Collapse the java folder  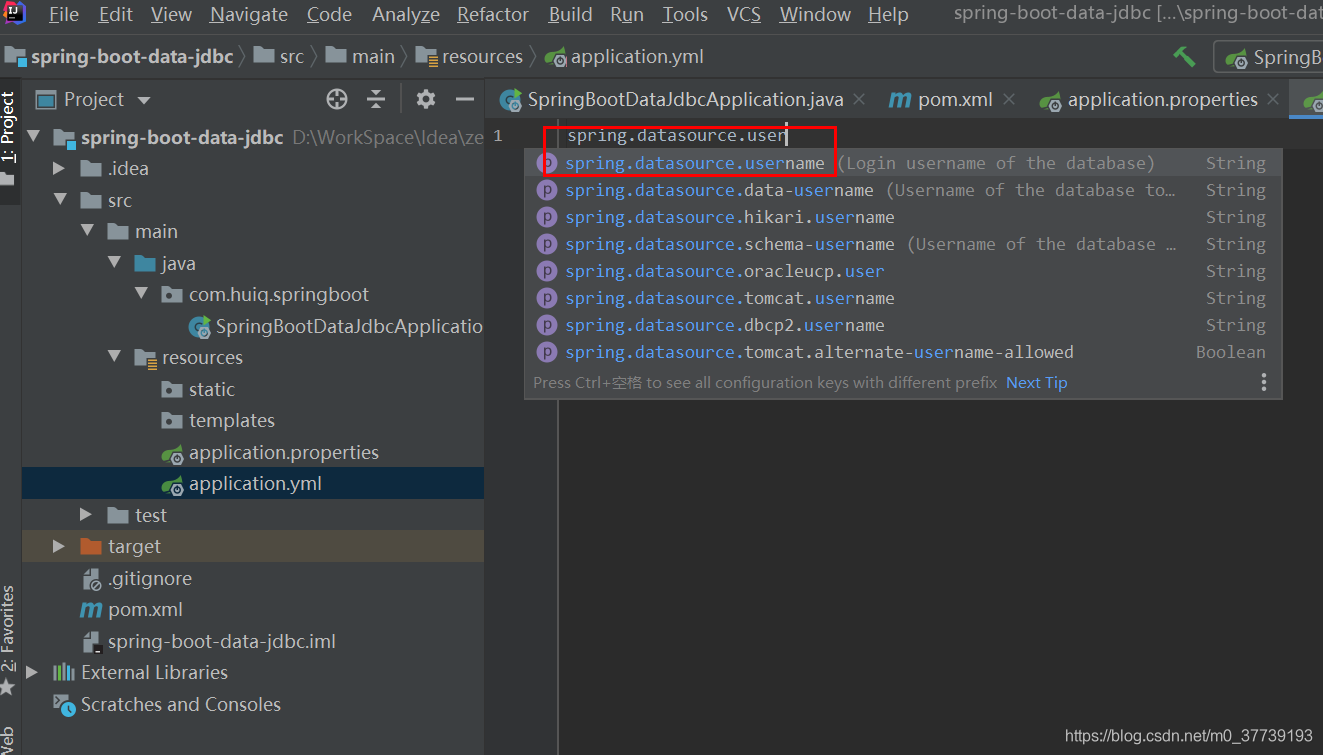point(115,263)
